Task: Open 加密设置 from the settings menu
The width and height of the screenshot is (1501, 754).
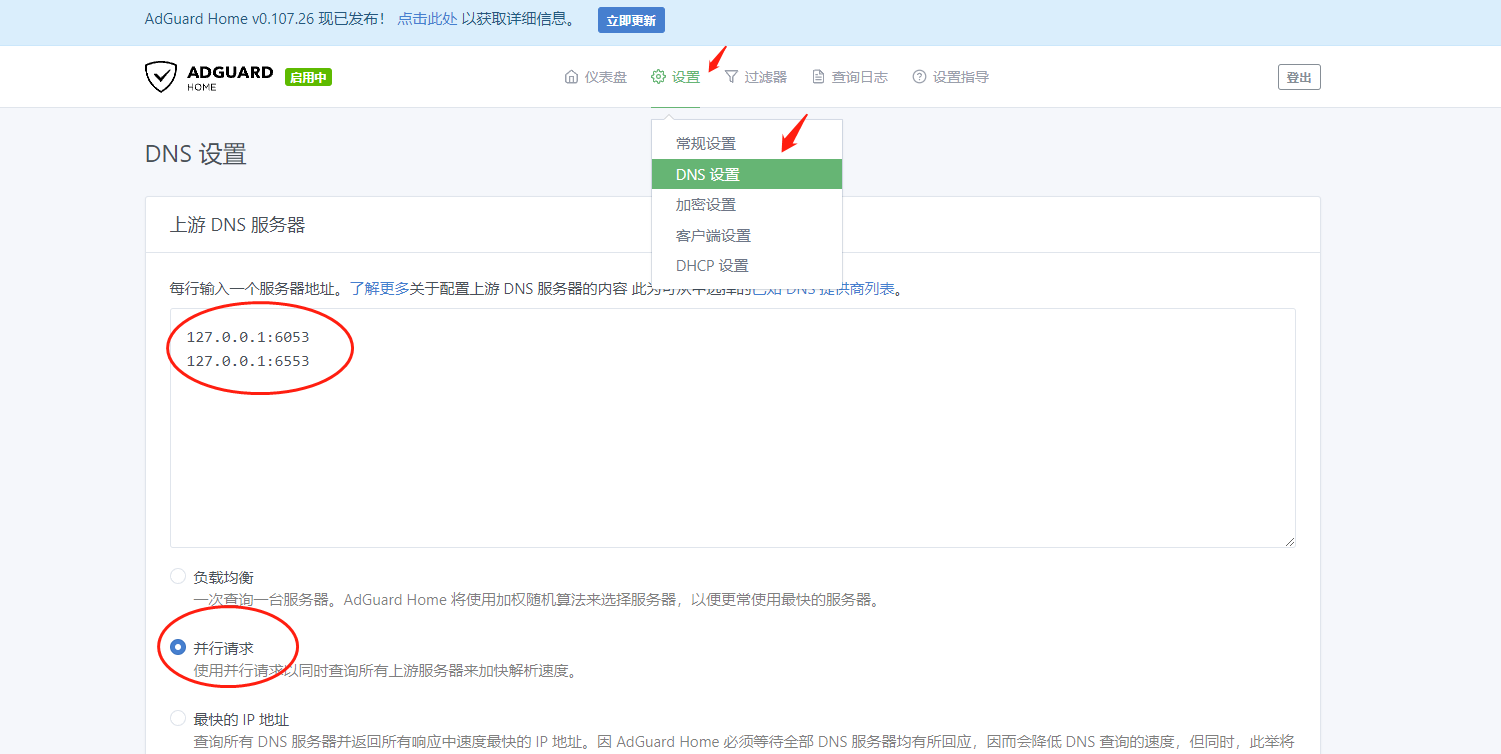Action: tap(706, 205)
